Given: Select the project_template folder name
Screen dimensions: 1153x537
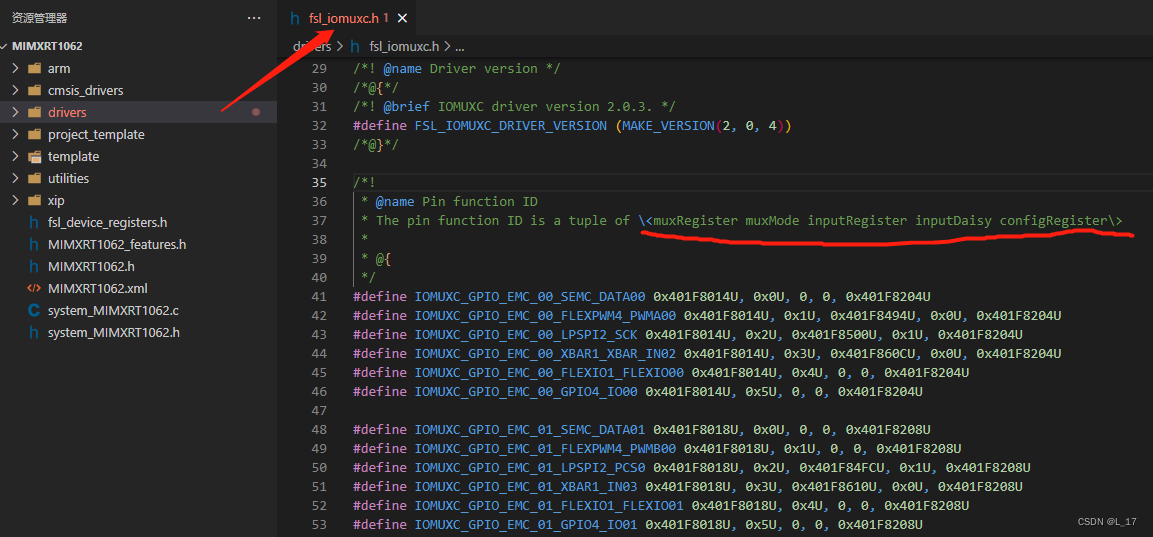Looking at the screenshot, I should pos(96,135).
